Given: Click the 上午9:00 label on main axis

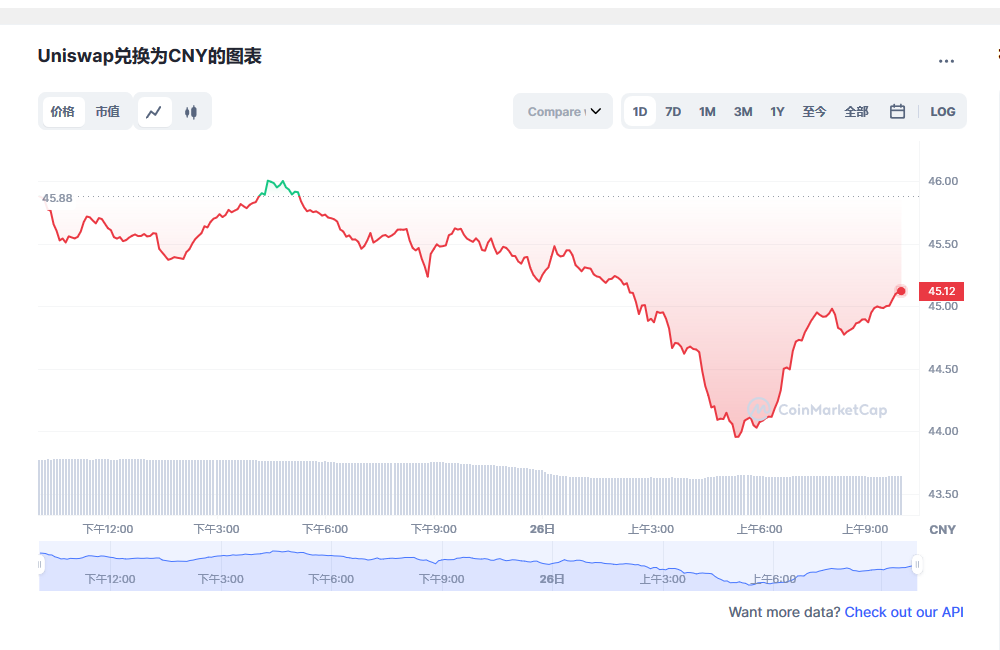Looking at the screenshot, I should [865, 529].
